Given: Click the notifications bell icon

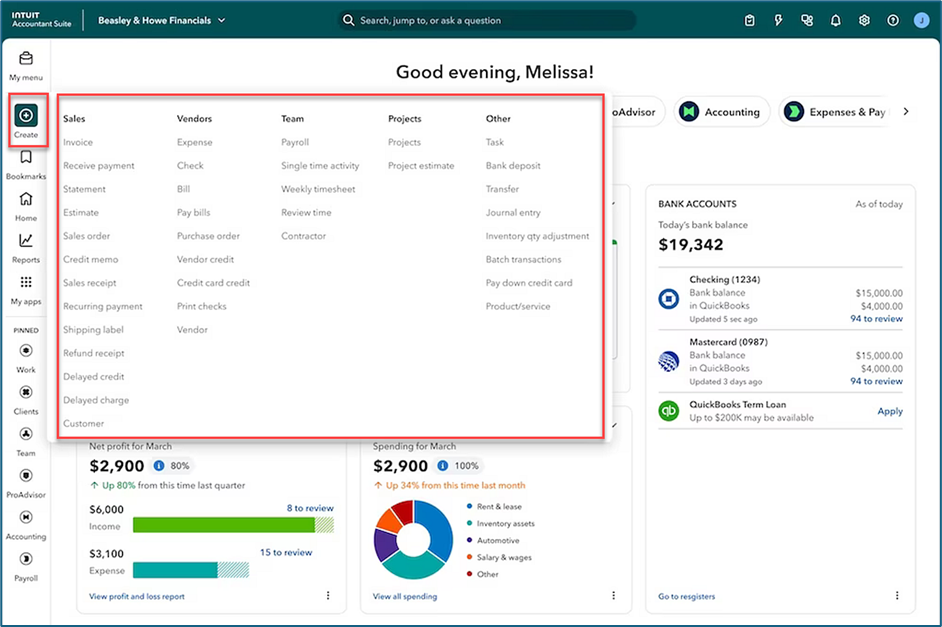Looking at the screenshot, I should 836,20.
